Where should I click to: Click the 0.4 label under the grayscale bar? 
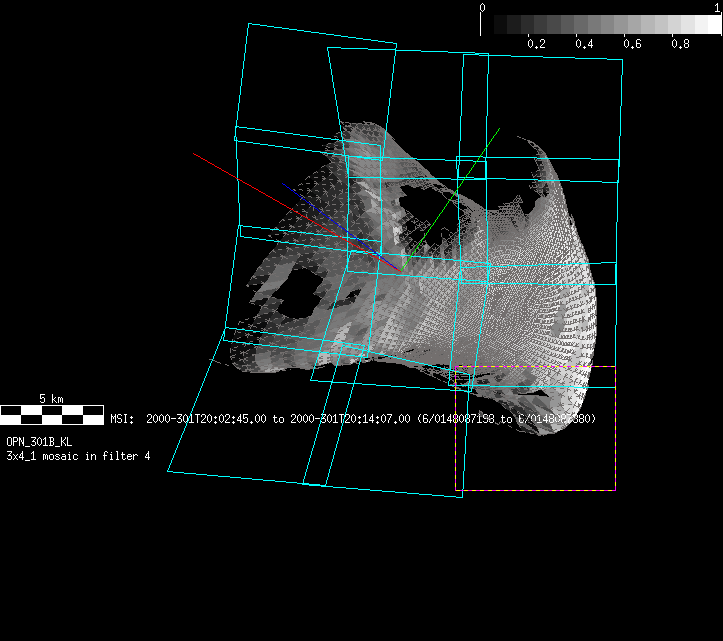pos(584,44)
